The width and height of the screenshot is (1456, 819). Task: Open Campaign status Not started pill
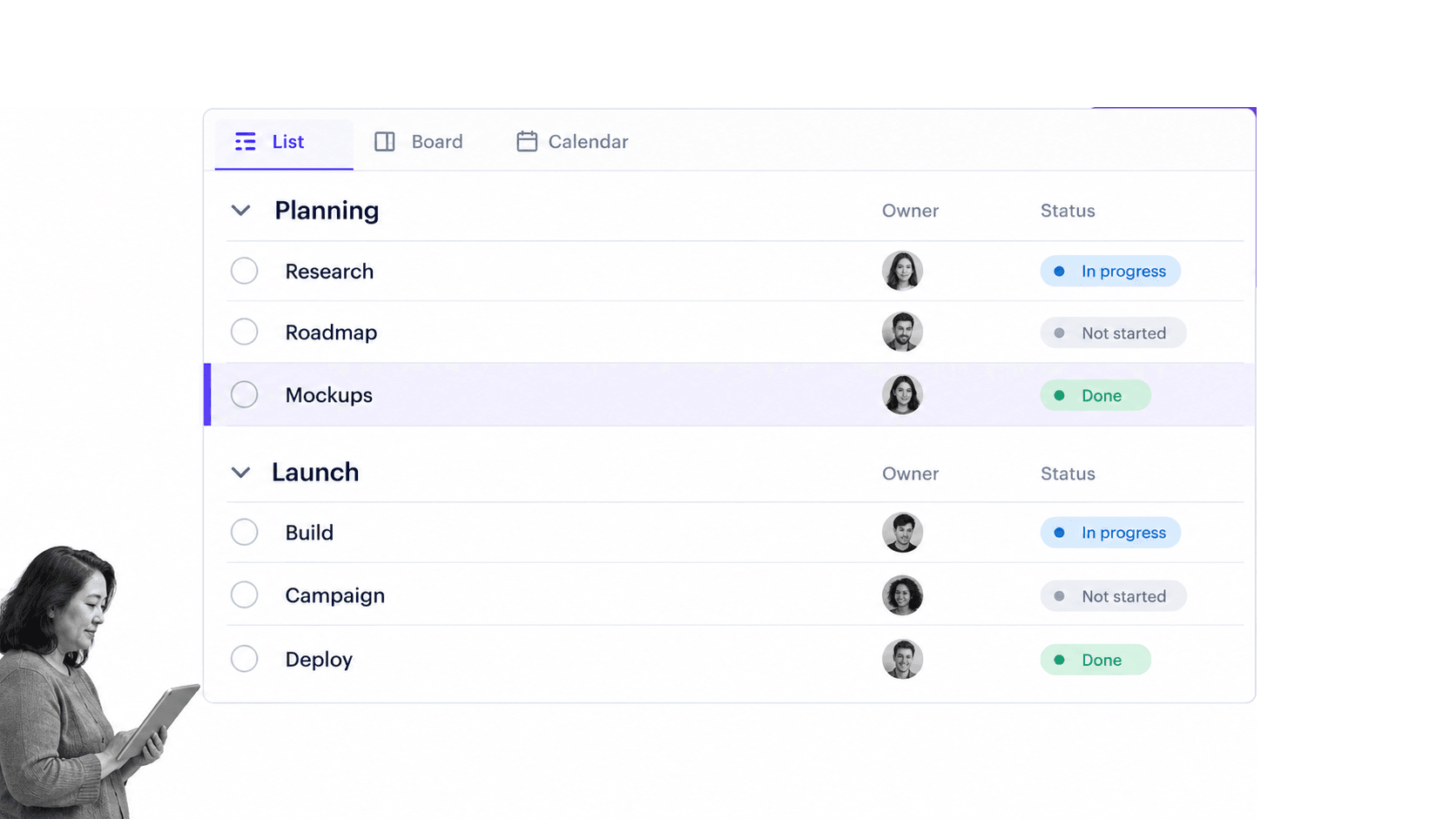click(x=1113, y=596)
